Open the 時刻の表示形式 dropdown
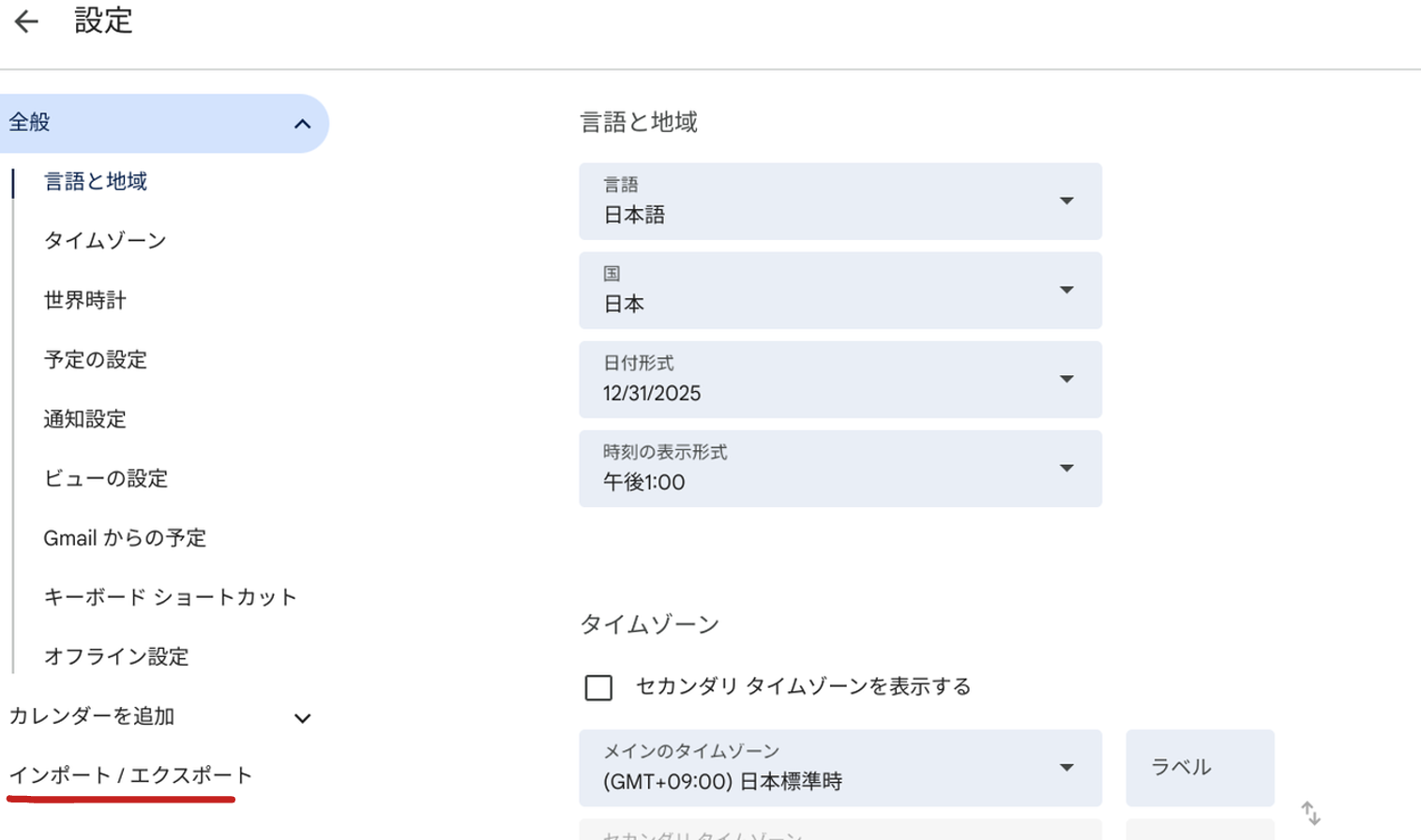 839,469
